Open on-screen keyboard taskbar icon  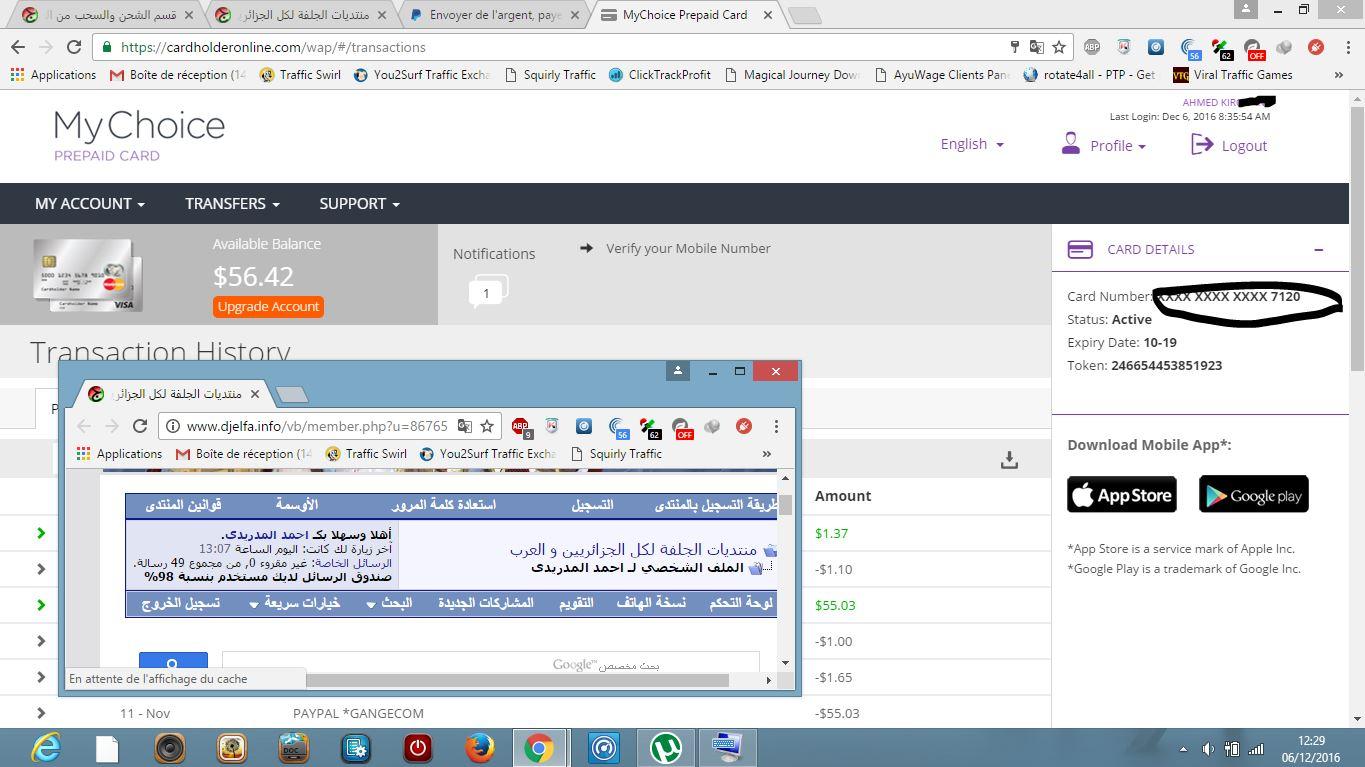click(727, 748)
